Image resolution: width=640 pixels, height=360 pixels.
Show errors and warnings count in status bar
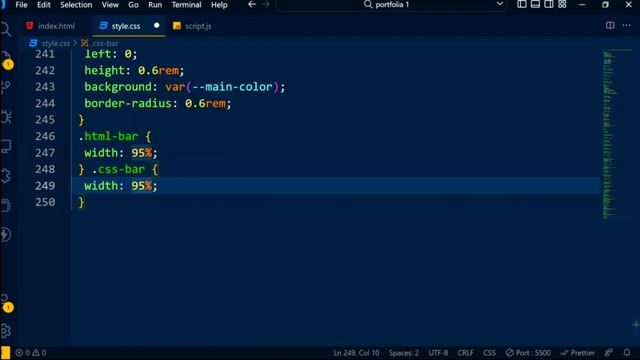point(31,353)
